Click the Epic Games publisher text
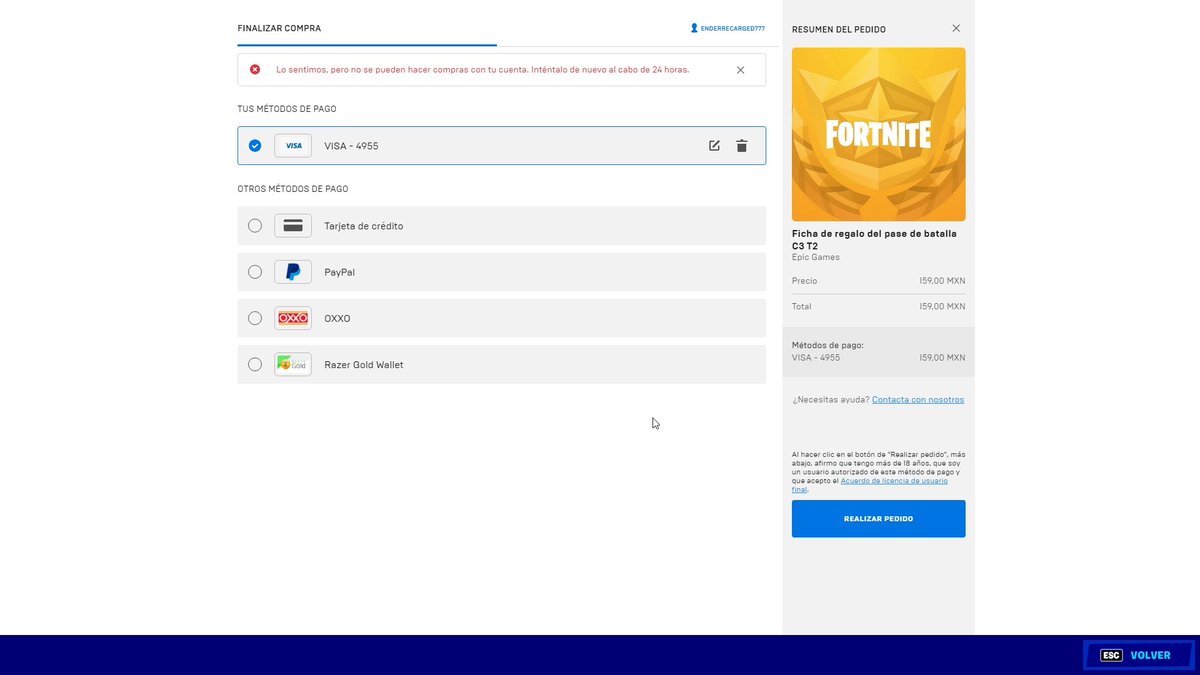 click(x=816, y=257)
